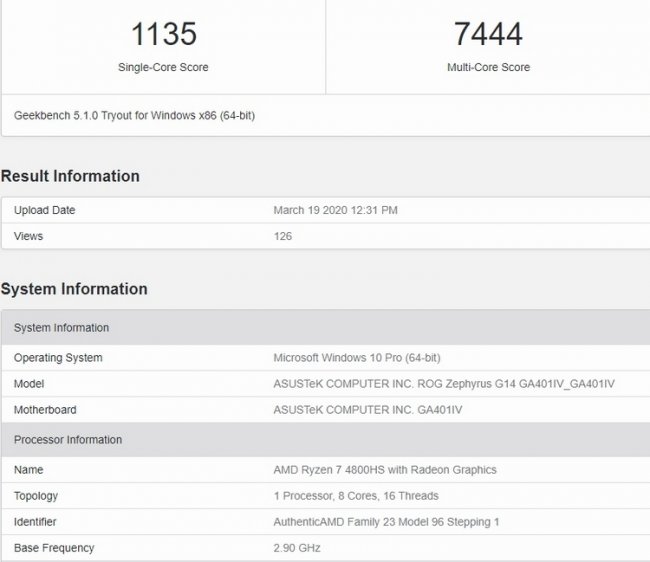Select the 8 Cores, 16 Threads topology value
This screenshot has height=562, width=650.
(x=356, y=496)
